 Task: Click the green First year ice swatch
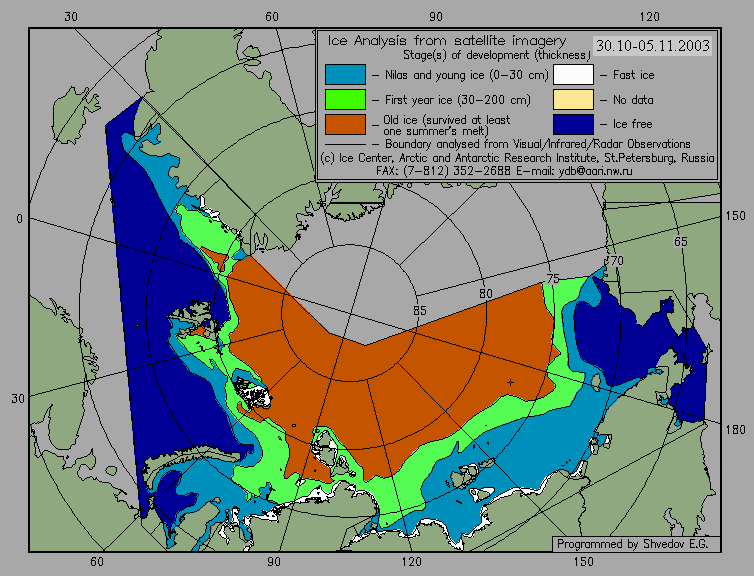(345, 100)
